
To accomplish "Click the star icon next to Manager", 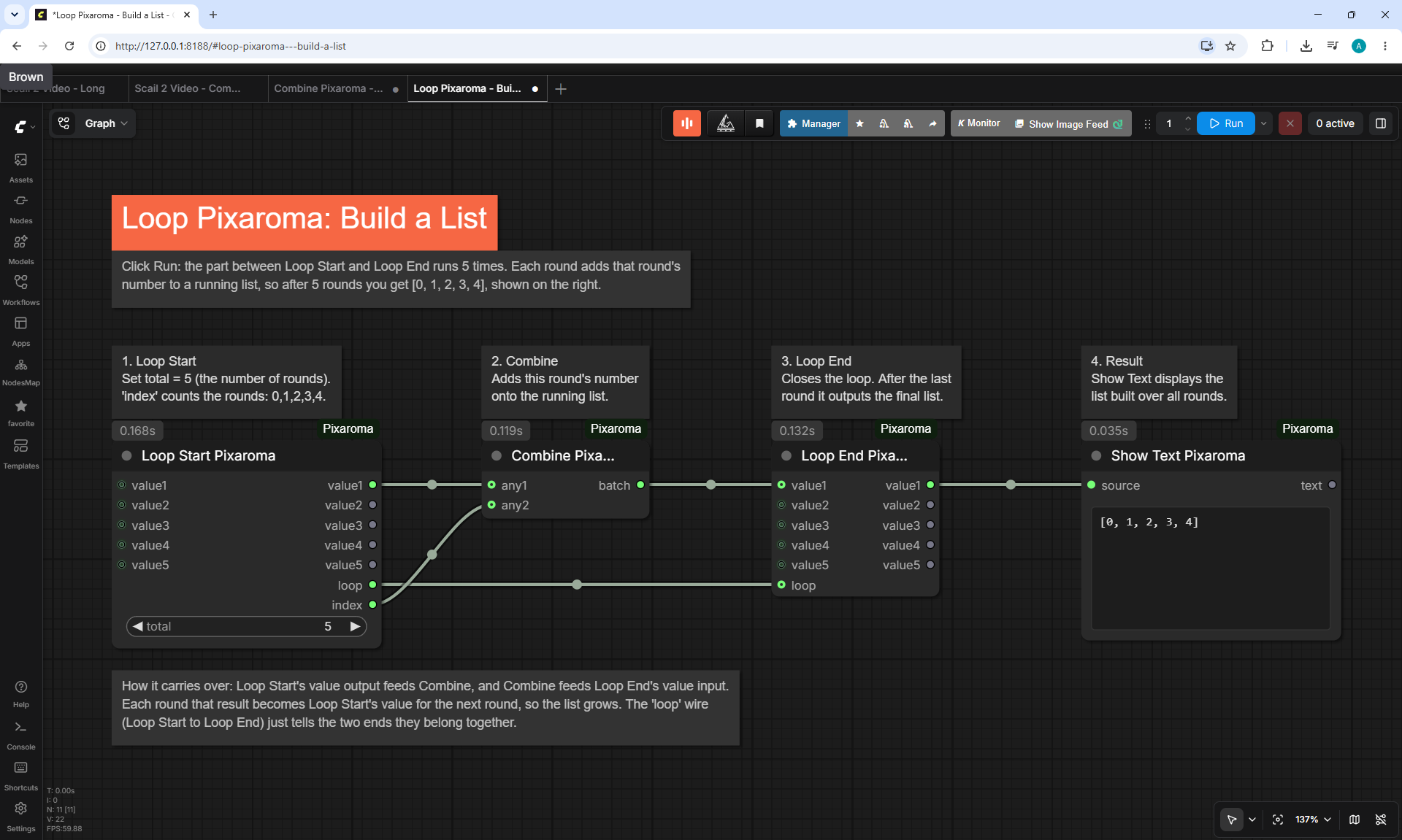I will 860,123.
